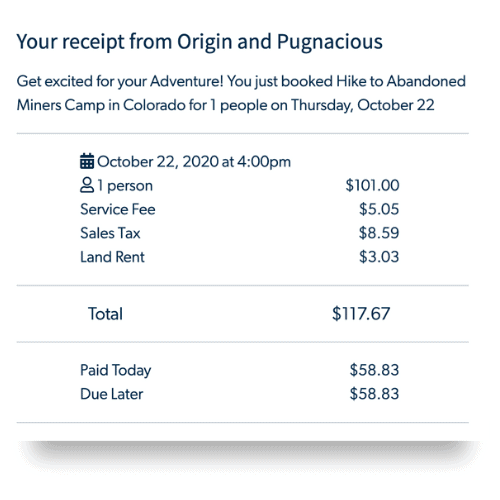Image resolution: width=500 pixels, height=500 pixels.
Task: Click the Total label
Action: pyautogui.click(x=105, y=314)
